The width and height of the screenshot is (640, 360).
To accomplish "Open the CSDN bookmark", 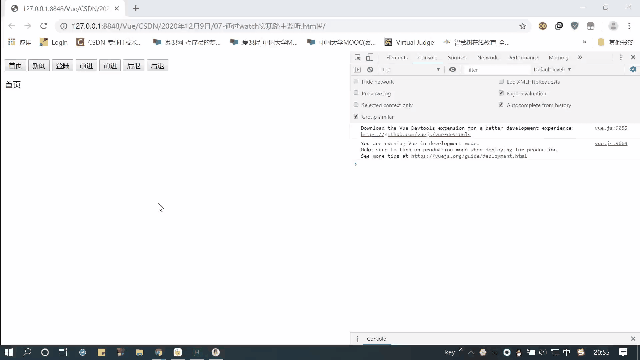I will tap(109, 42).
